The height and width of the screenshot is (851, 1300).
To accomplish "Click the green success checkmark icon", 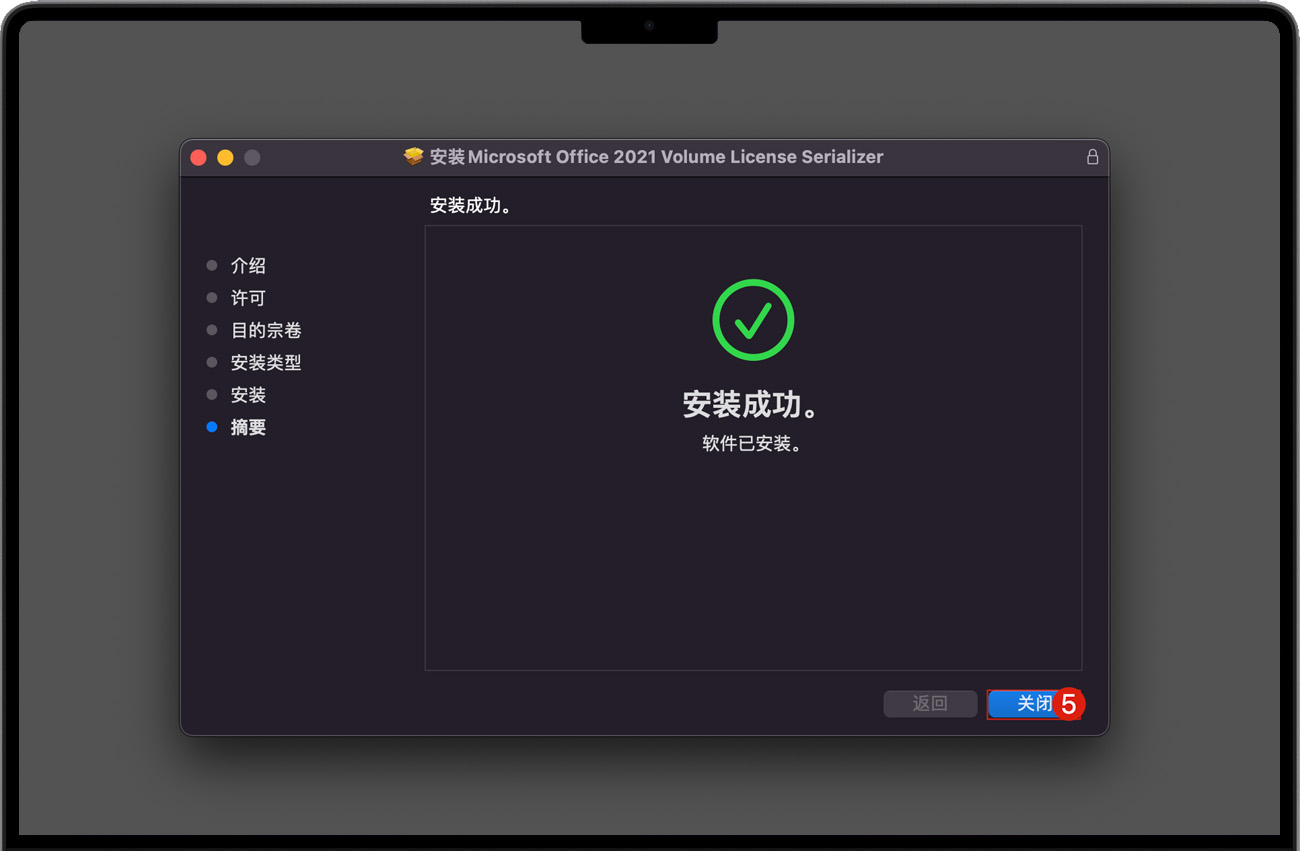I will pyautogui.click(x=753, y=320).
